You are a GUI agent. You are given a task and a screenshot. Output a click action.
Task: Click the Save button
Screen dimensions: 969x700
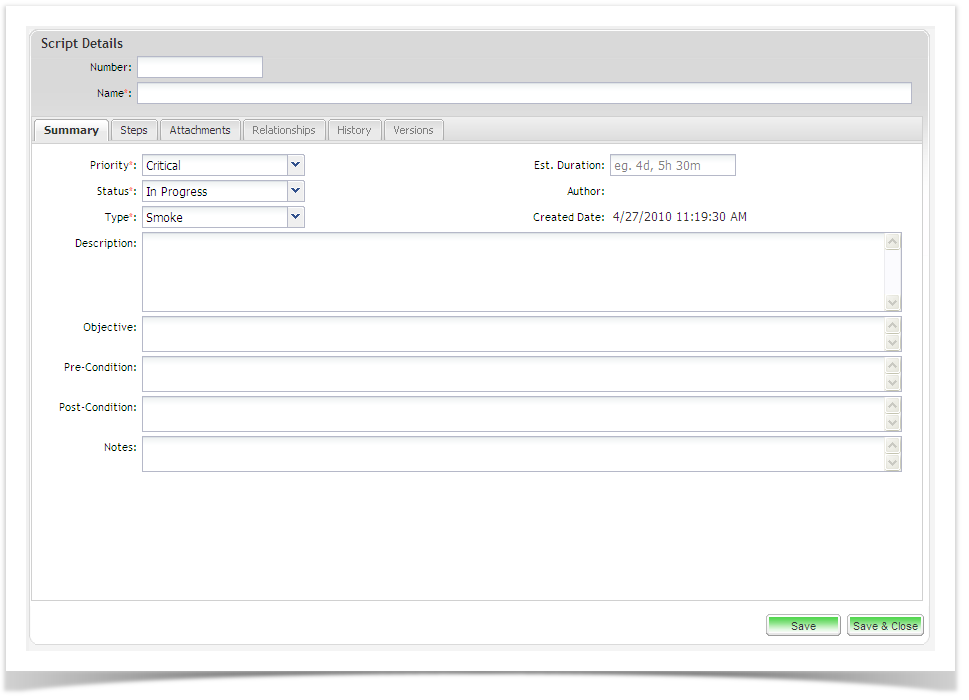pyautogui.click(x=803, y=626)
